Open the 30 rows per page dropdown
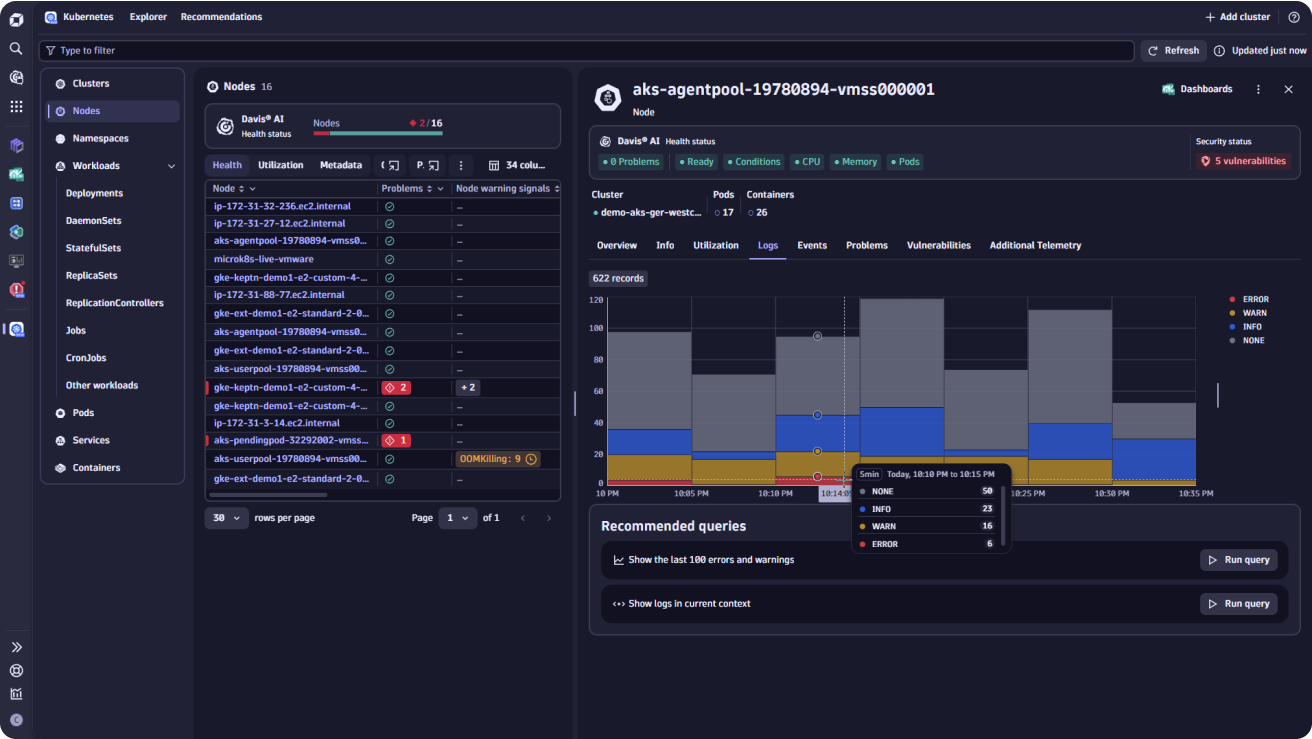 click(x=227, y=518)
